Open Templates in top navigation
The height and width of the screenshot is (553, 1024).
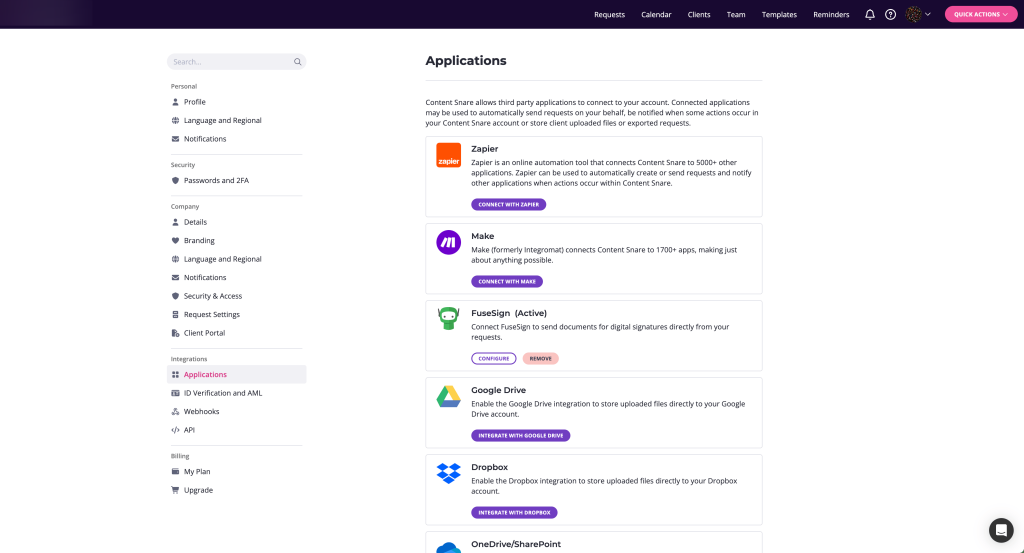[x=779, y=14]
